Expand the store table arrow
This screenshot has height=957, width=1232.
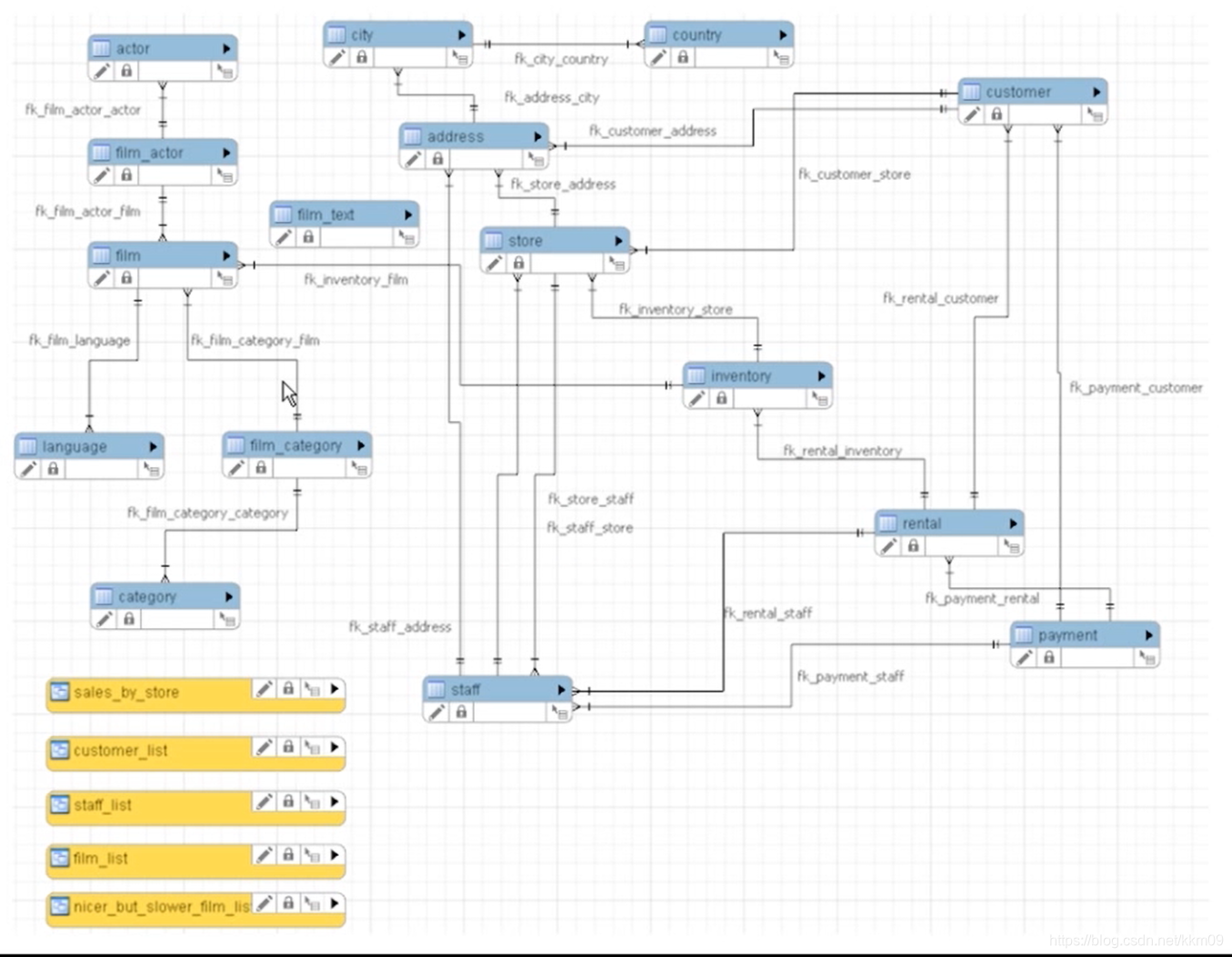pyautogui.click(x=618, y=241)
